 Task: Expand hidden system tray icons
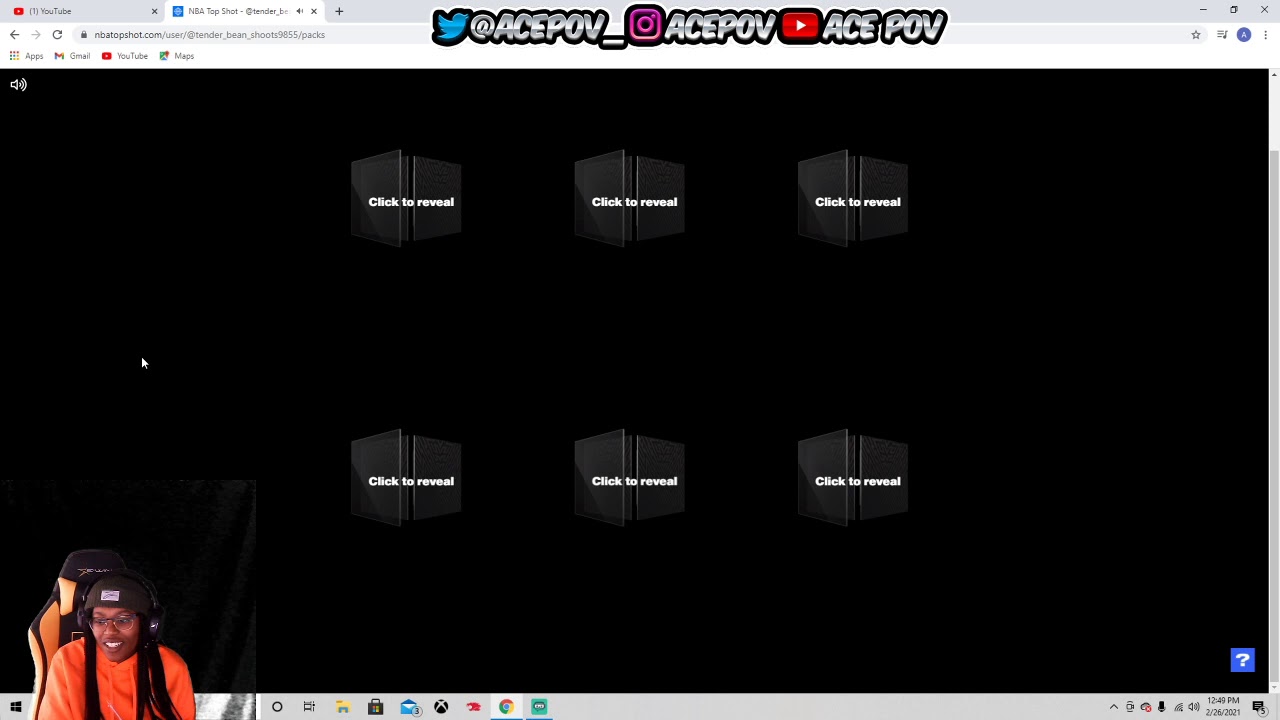tap(1114, 707)
